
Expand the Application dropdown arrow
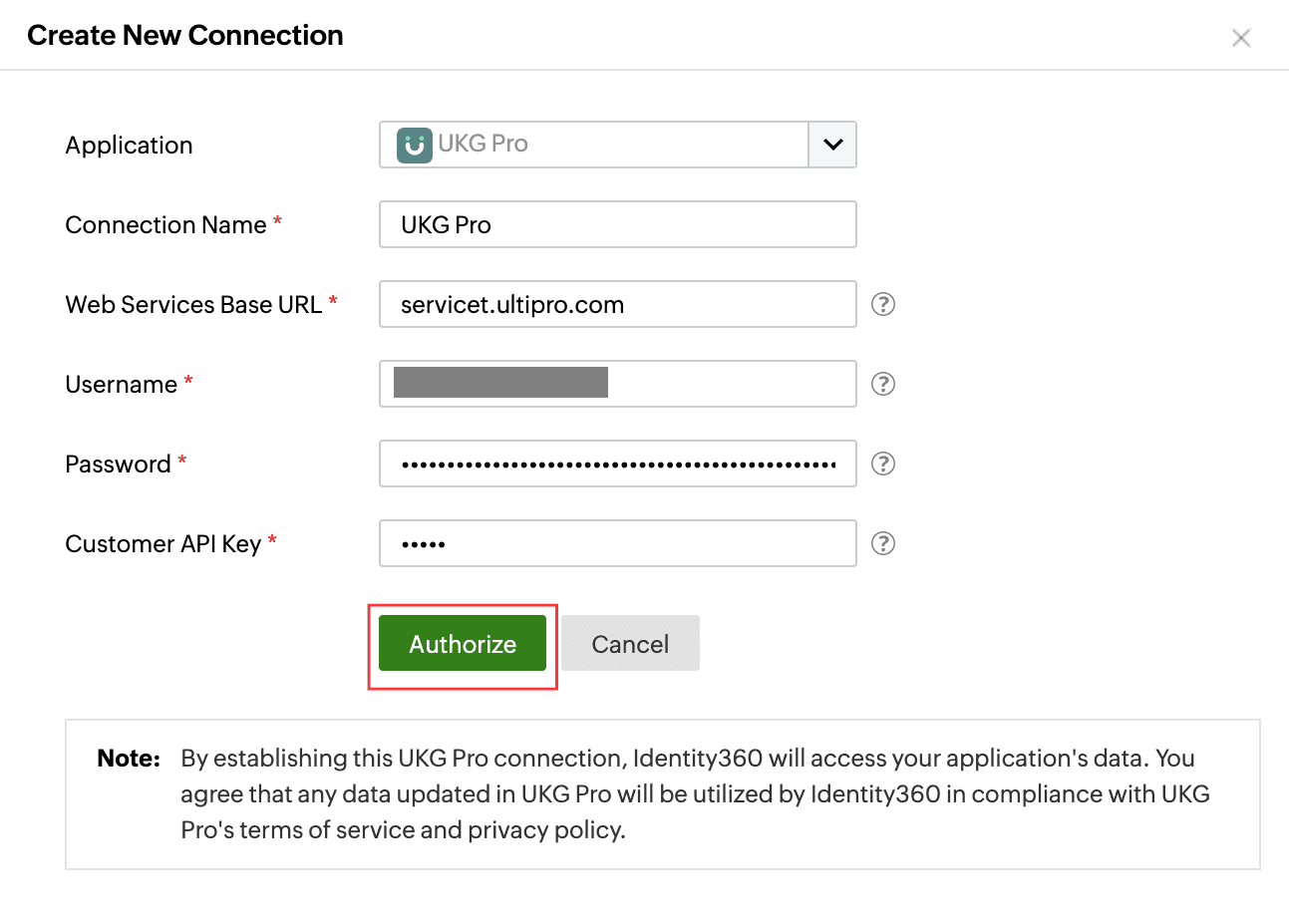tap(832, 145)
